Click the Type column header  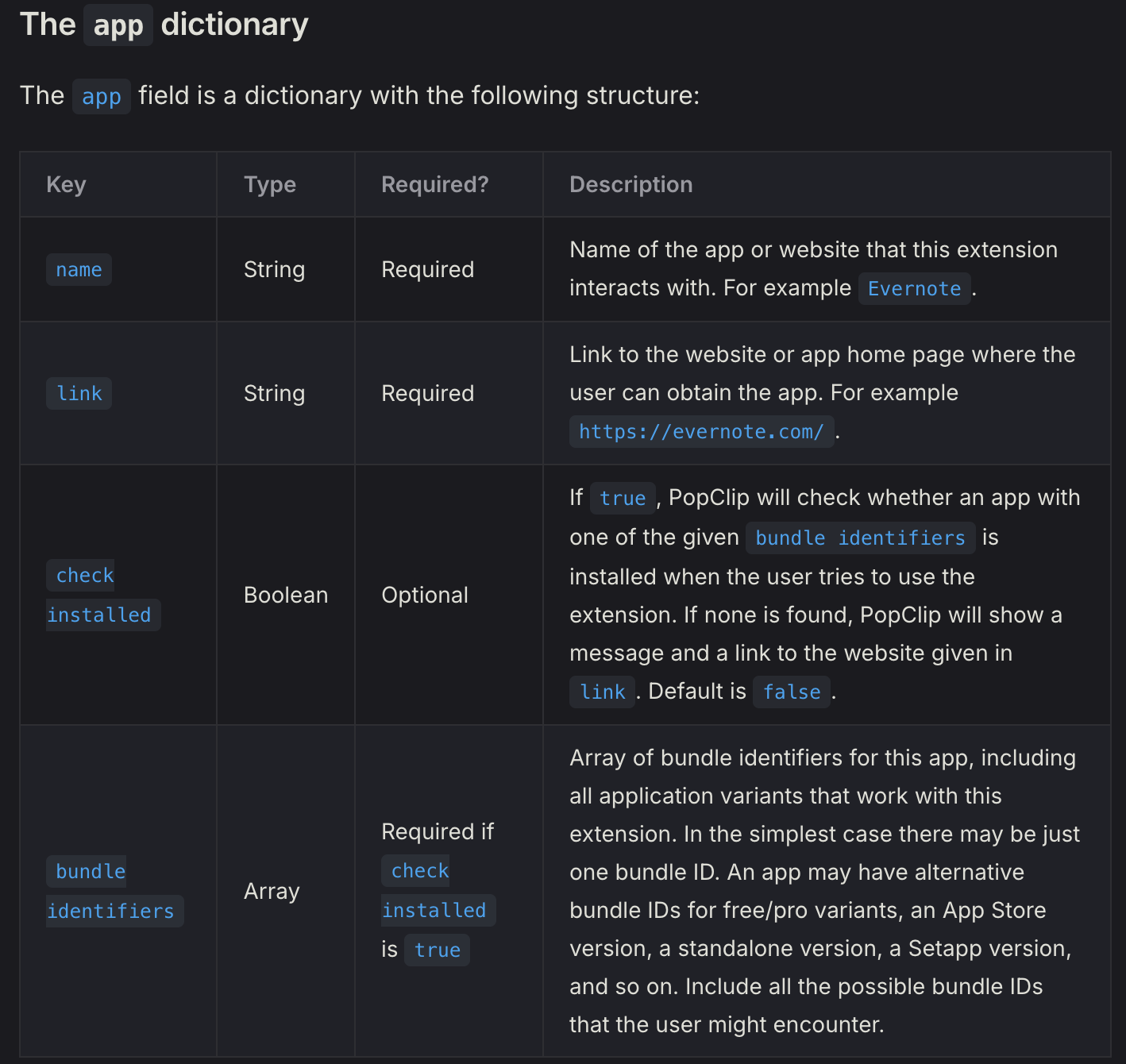click(270, 184)
